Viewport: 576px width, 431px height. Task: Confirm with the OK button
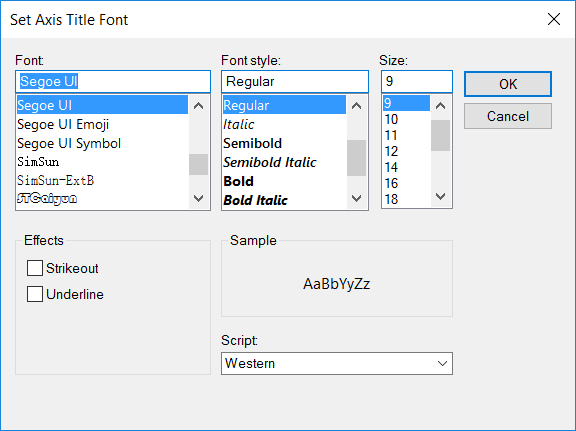coord(508,84)
